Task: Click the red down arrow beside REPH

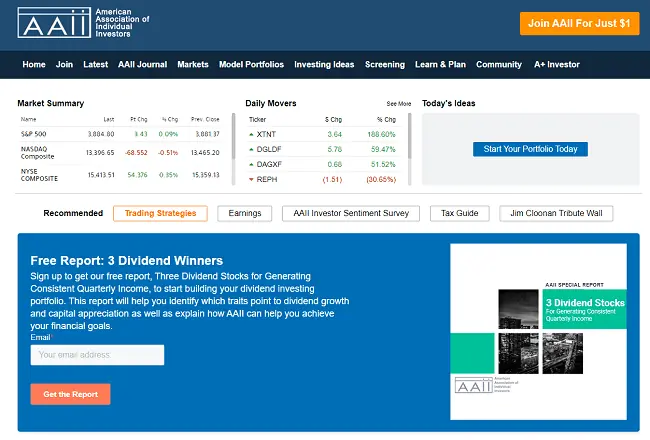Action: coord(251,179)
